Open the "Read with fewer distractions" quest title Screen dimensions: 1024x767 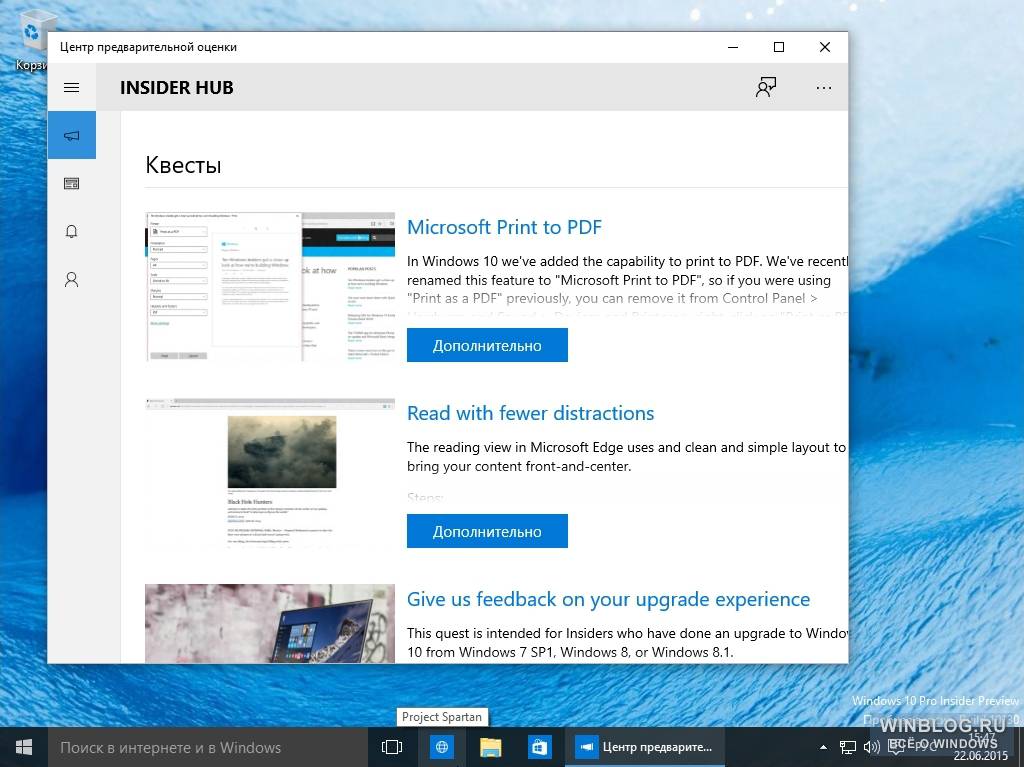(530, 413)
